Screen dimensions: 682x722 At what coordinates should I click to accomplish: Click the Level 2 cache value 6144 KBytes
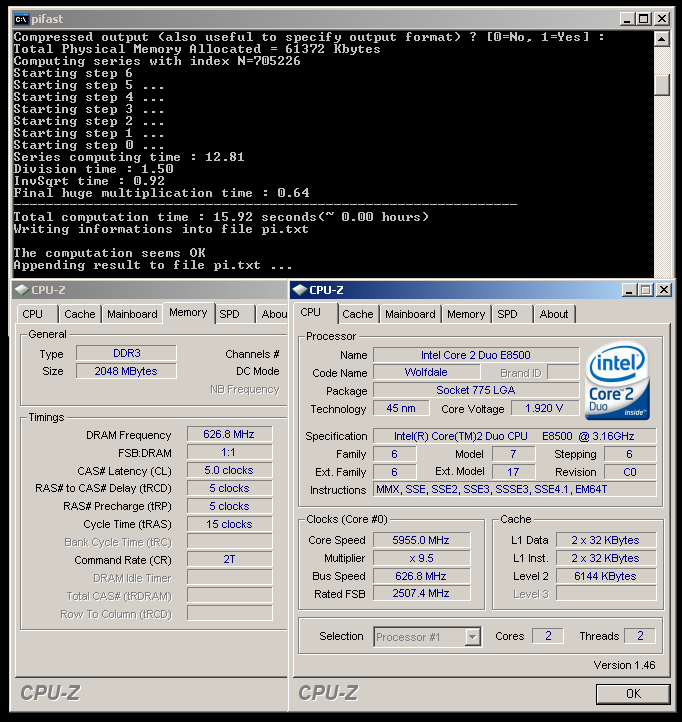606,576
